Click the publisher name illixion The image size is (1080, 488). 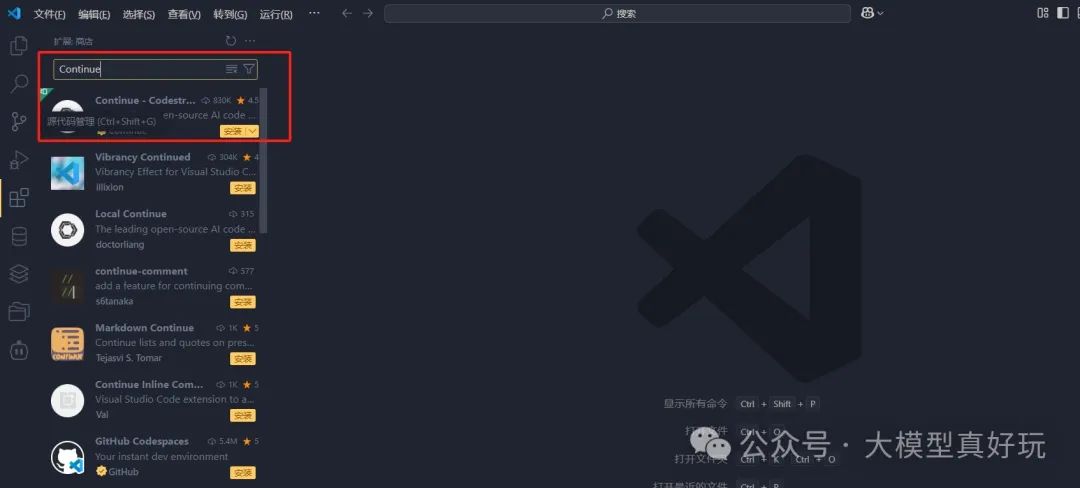click(x=110, y=187)
